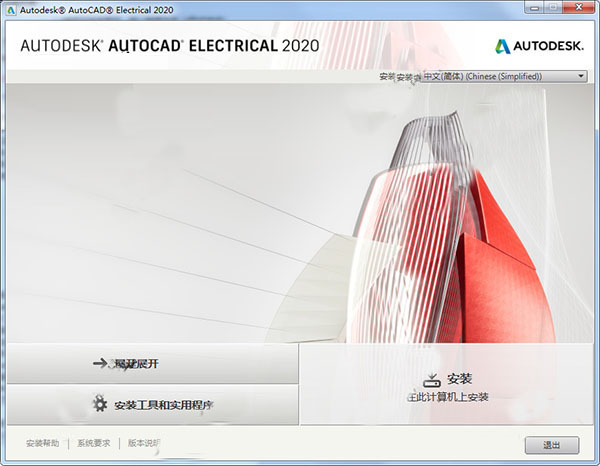Click the Autodesk logo at top right
This screenshot has width=600, height=466.
point(540,45)
